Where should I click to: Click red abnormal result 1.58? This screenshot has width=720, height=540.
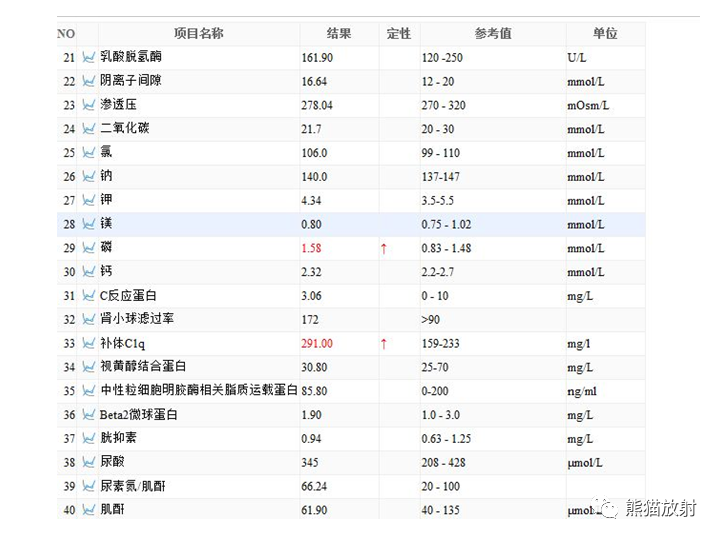pyautogui.click(x=311, y=248)
